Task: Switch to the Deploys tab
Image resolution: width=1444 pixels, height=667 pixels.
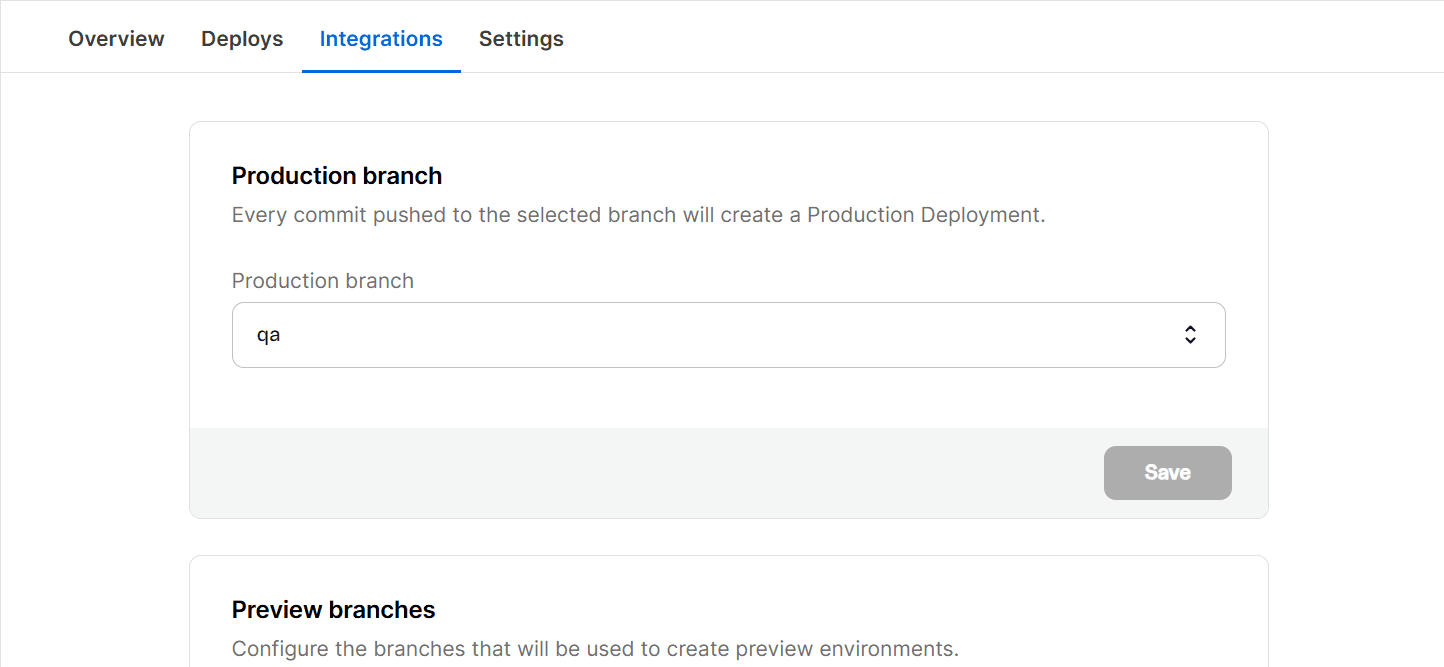Action: pyautogui.click(x=242, y=39)
